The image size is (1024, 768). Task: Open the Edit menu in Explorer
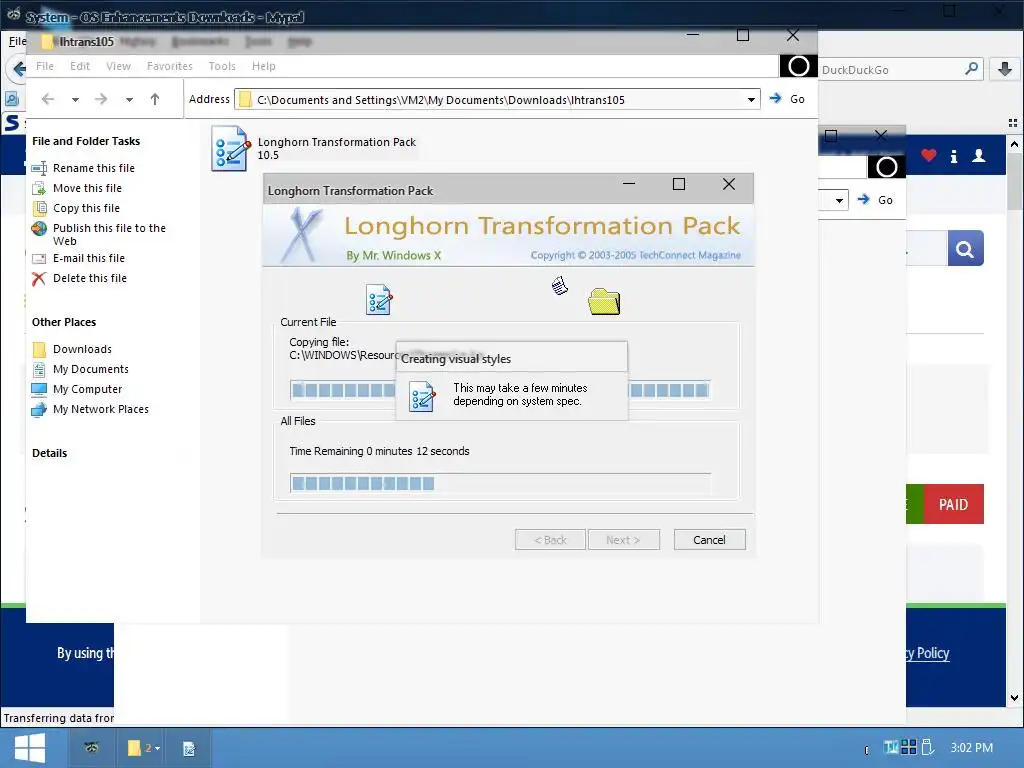[80, 66]
